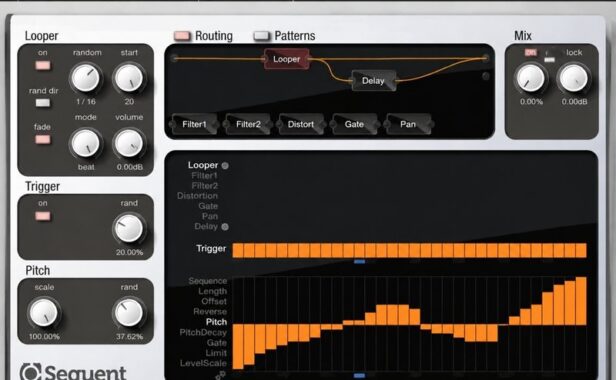This screenshot has width=616, height=380.
Task: Select the Distort module block
Action: pyautogui.click(x=301, y=124)
